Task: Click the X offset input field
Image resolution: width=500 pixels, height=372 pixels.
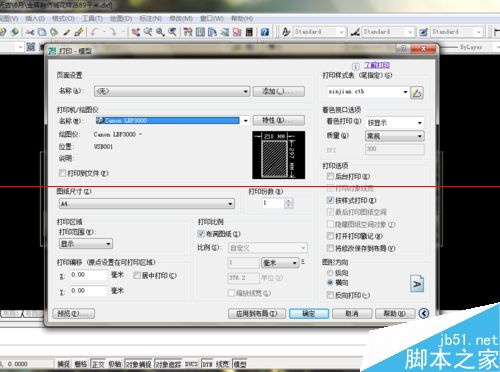Action: point(88,275)
